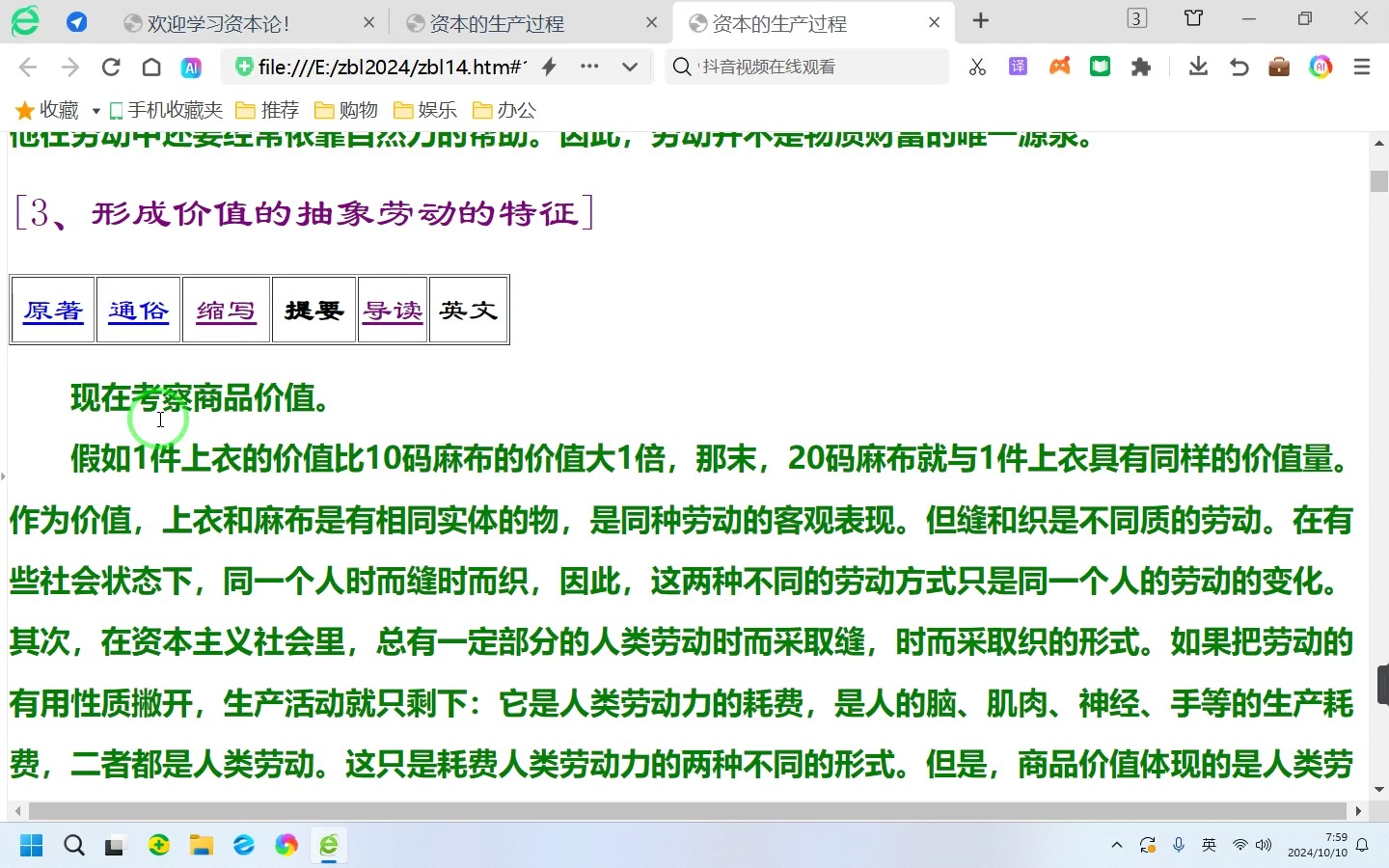Open the 推荐 bookmarks folder

point(267,110)
